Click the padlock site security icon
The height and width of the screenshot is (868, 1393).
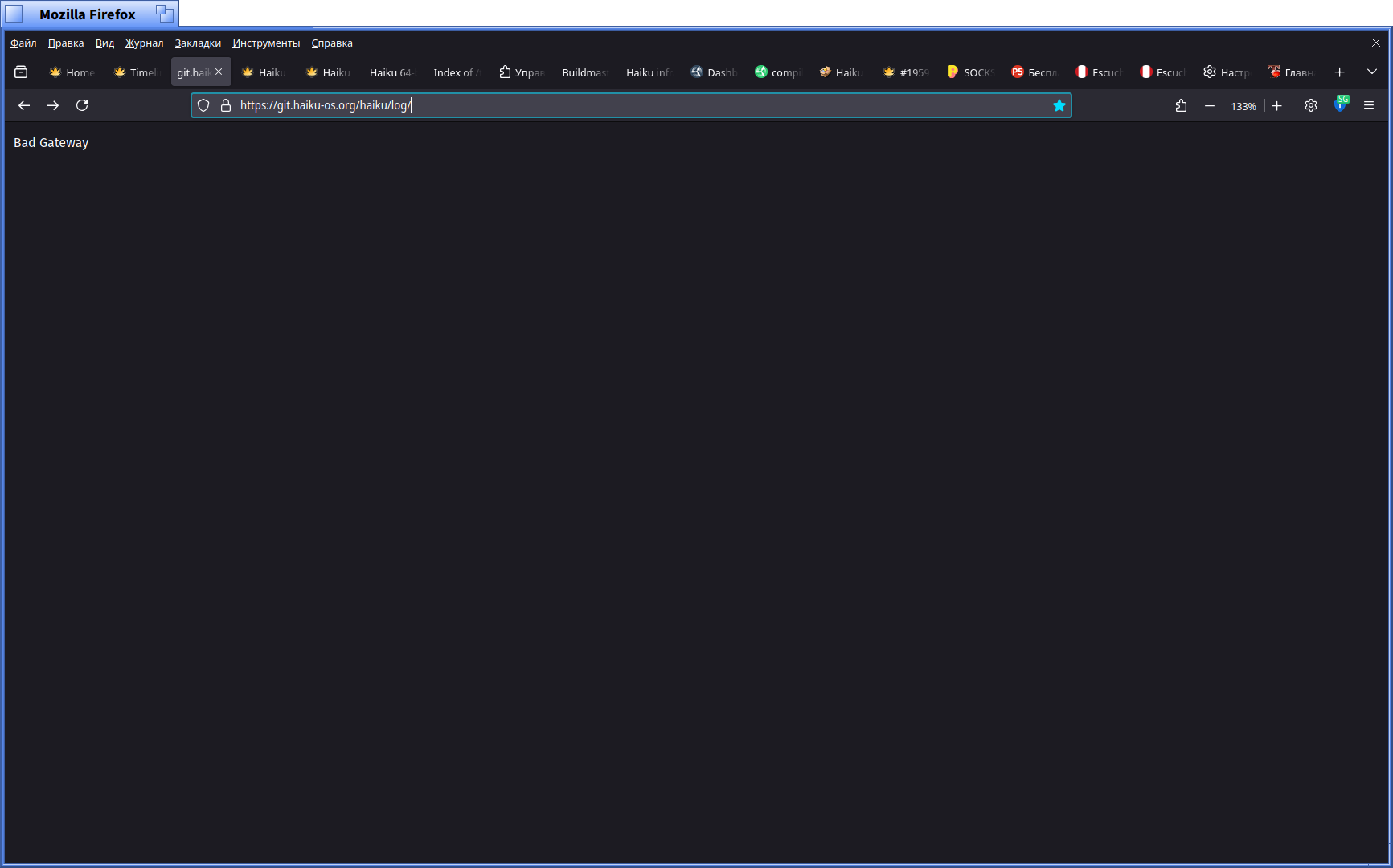pos(226,105)
